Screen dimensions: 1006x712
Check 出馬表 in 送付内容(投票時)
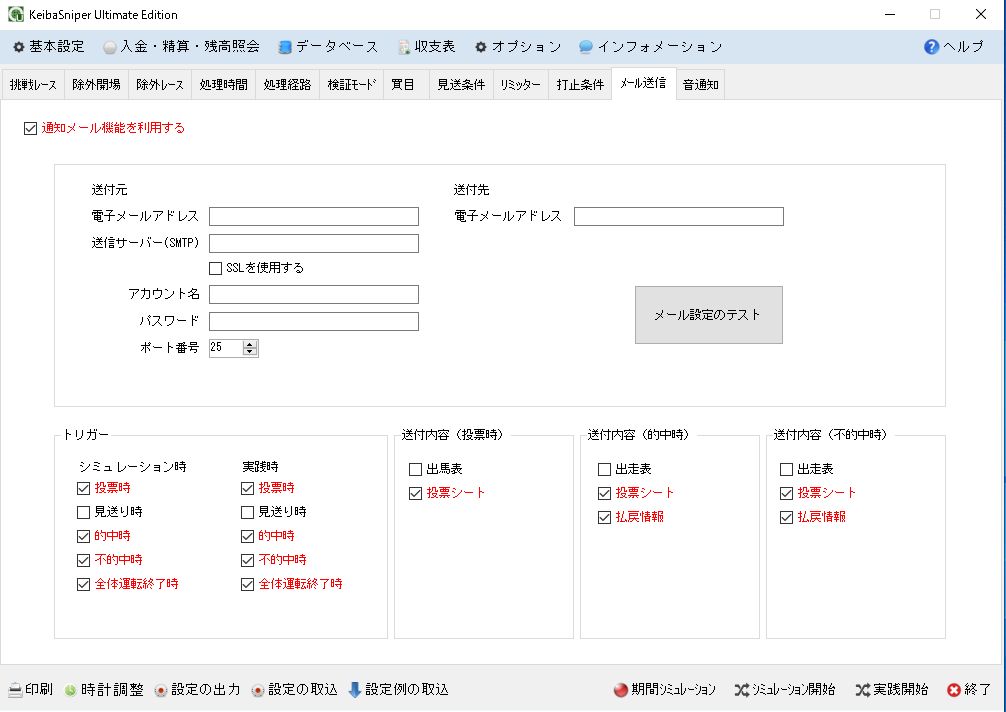click(x=415, y=470)
